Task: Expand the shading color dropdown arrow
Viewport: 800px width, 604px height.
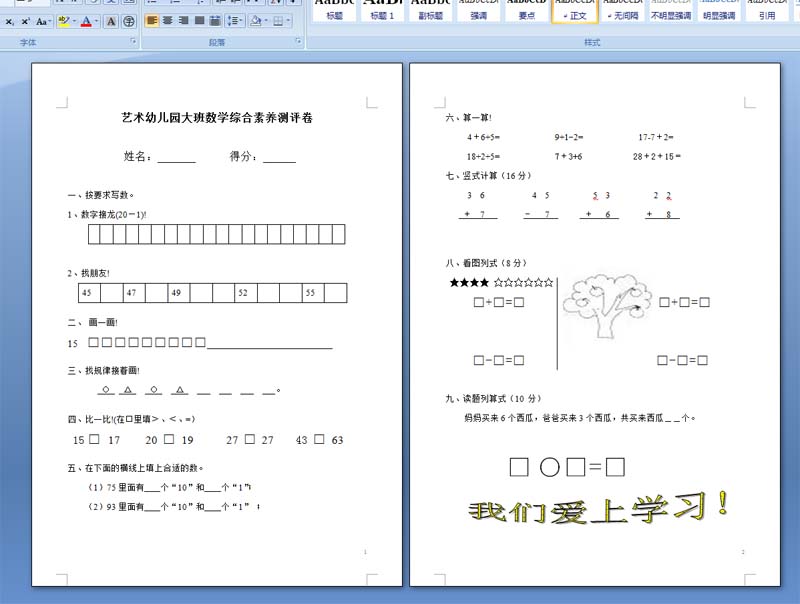Action: click(266, 21)
